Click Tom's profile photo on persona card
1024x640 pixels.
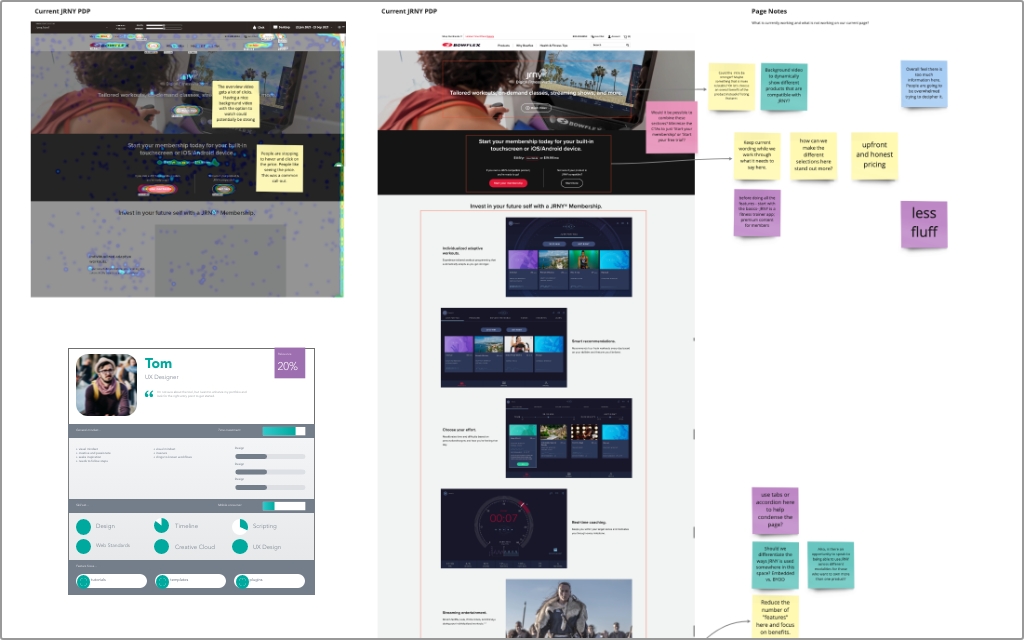106,385
